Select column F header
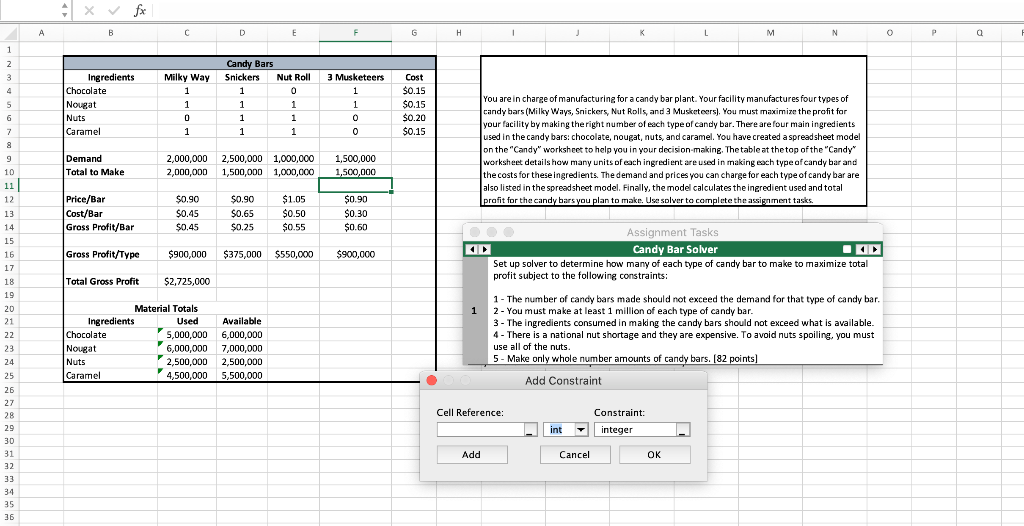 [356, 33]
